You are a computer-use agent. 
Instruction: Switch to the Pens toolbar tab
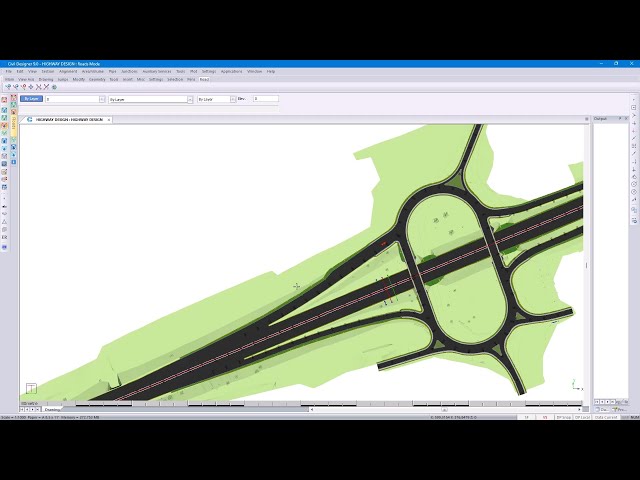(x=191, y=80)
